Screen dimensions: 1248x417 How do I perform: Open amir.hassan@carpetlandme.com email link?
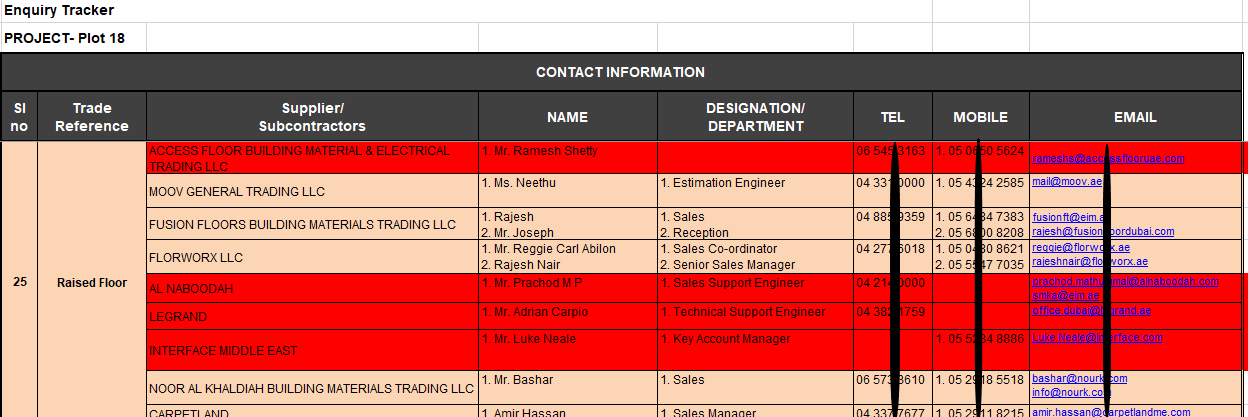(x=1112, y=411)
